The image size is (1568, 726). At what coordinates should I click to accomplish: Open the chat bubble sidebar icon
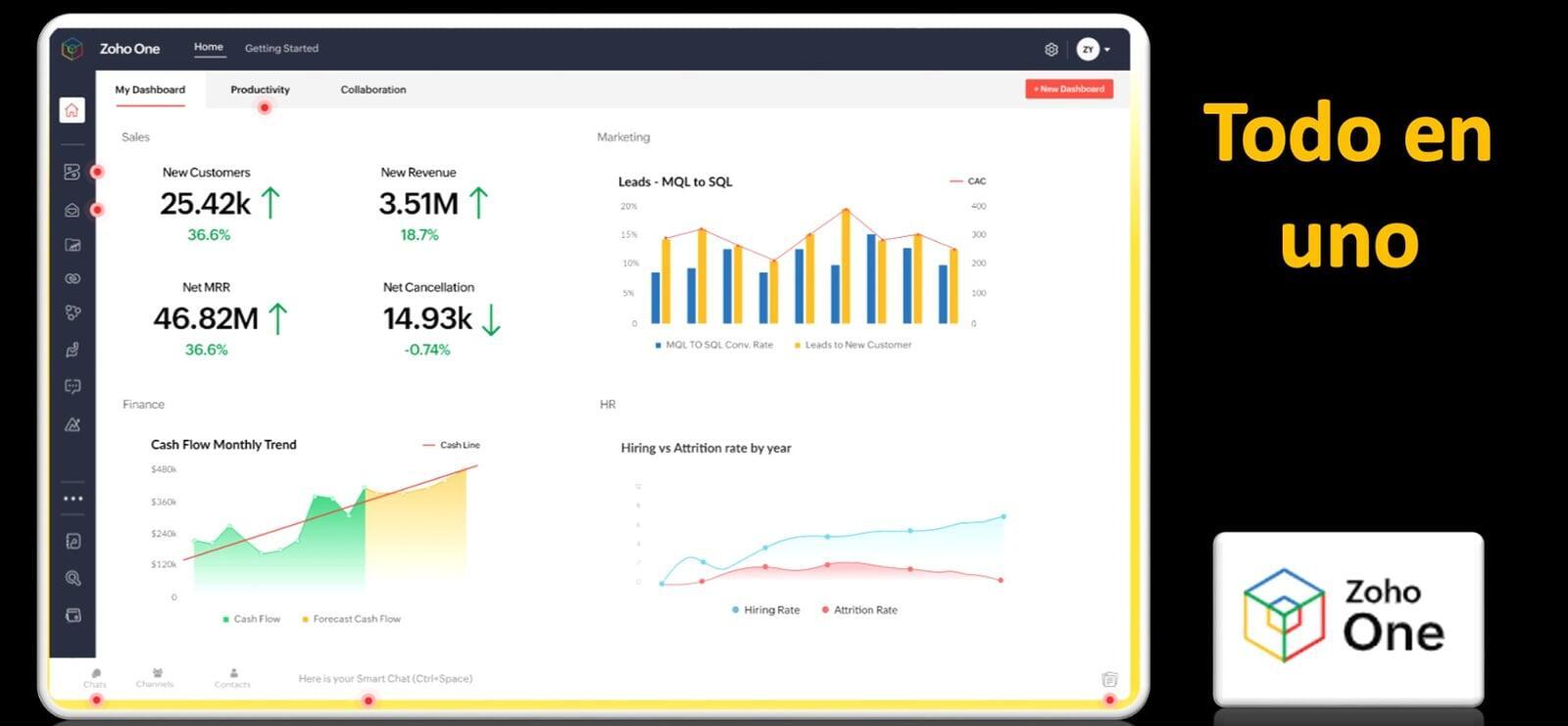[73, 386]
